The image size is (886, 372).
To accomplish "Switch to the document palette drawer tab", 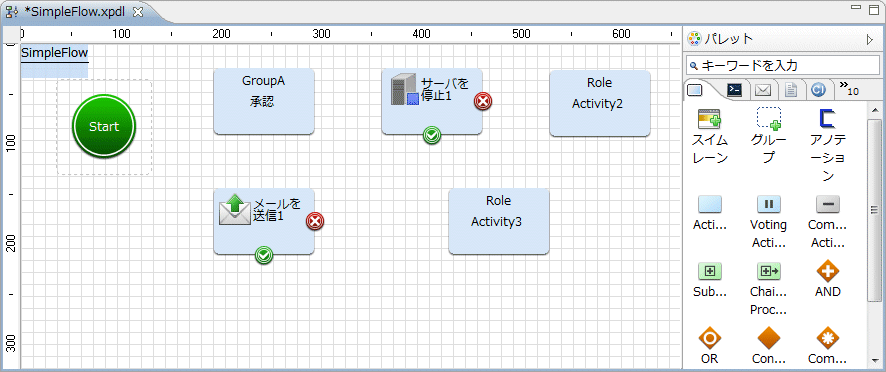I will click(789, 90).
